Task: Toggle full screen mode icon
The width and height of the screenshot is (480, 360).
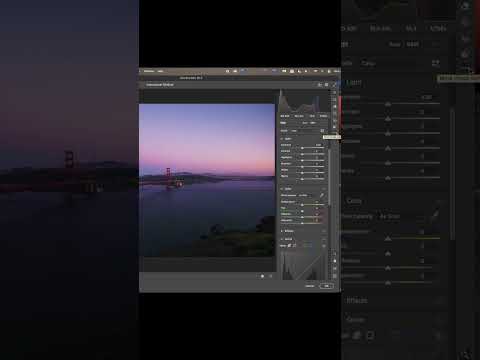Action: [334, 85]
